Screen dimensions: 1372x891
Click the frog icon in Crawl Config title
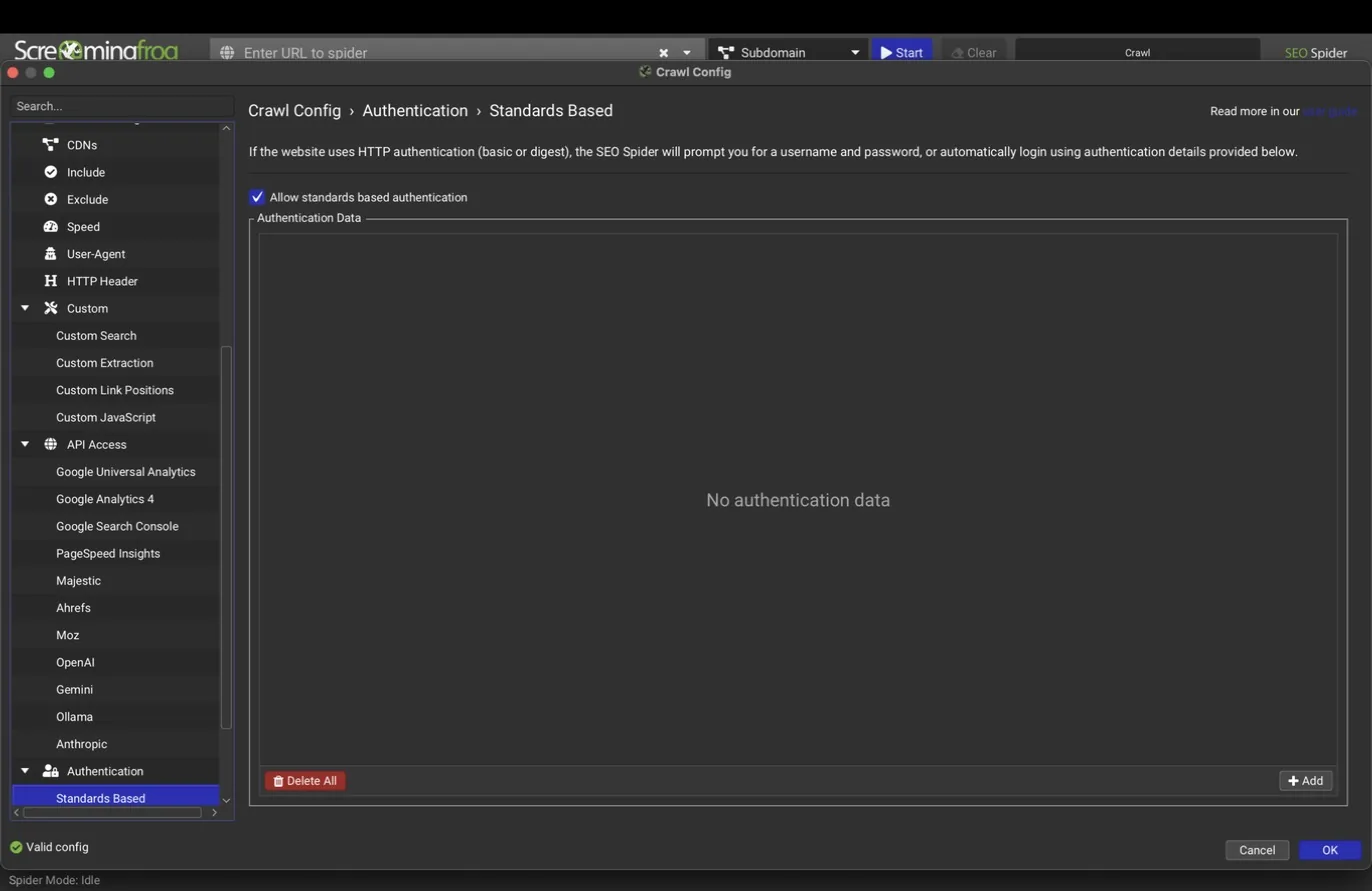tap(645, 72)
